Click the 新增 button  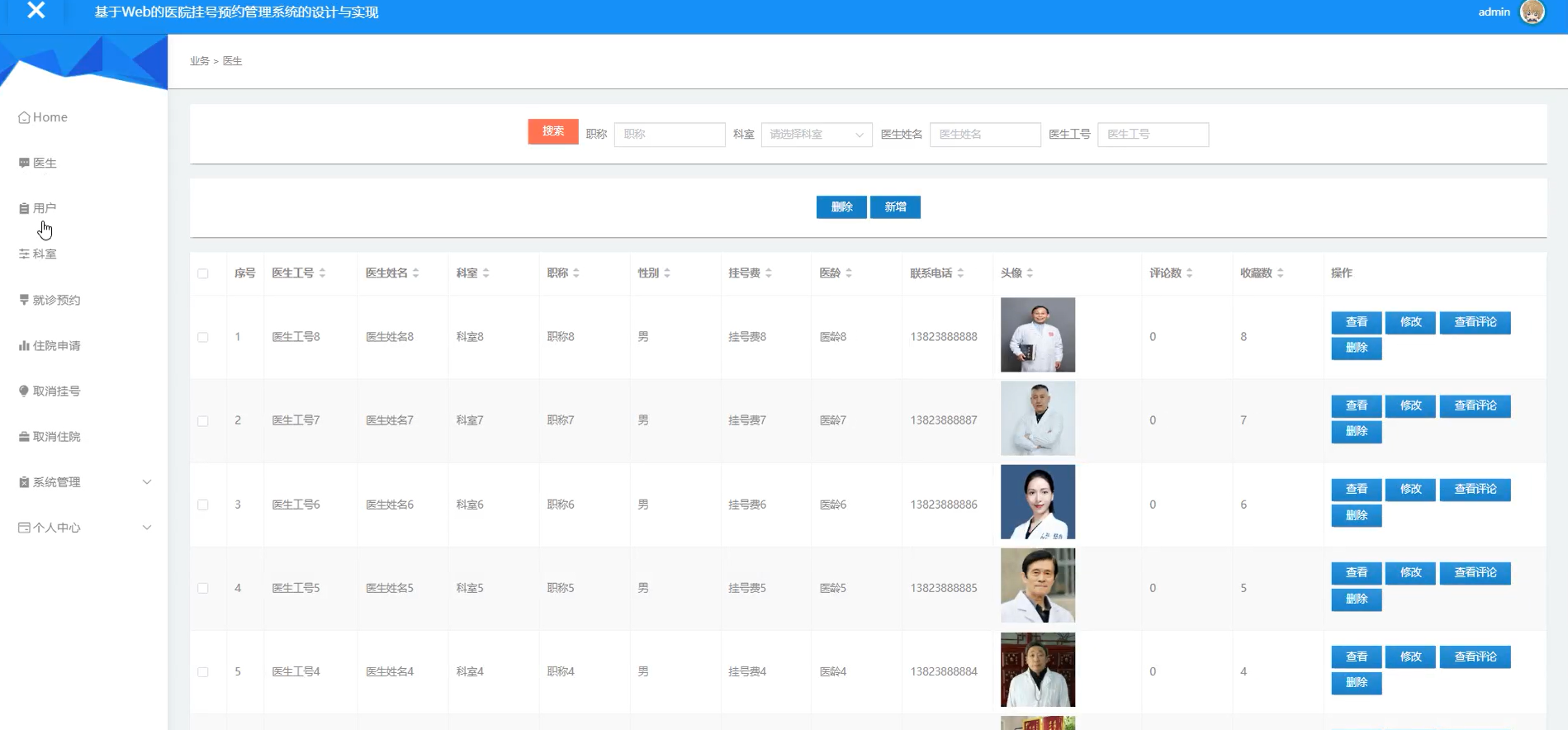pos(895,207)
